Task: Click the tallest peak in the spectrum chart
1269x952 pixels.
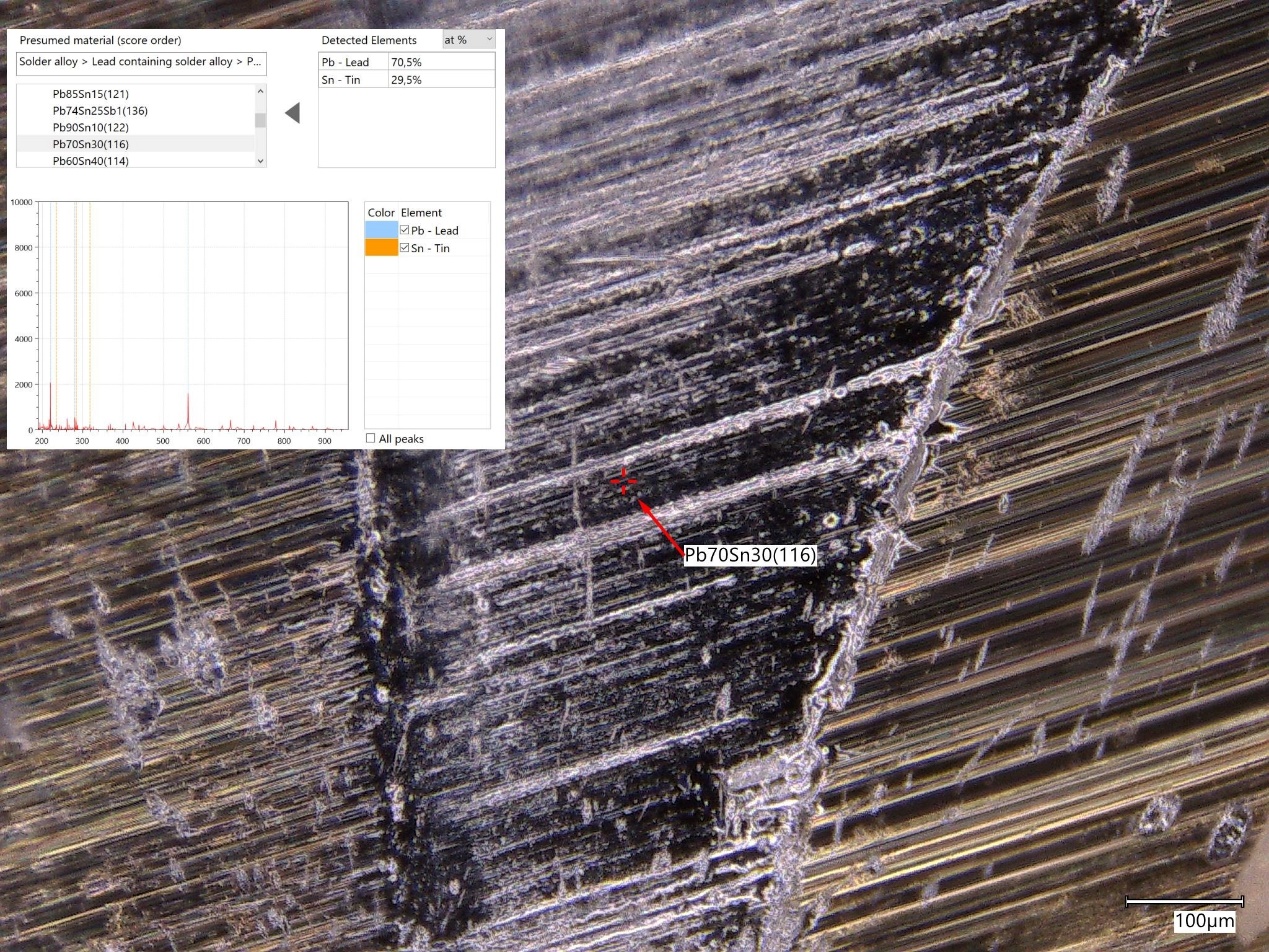Action: pos(49,385)
